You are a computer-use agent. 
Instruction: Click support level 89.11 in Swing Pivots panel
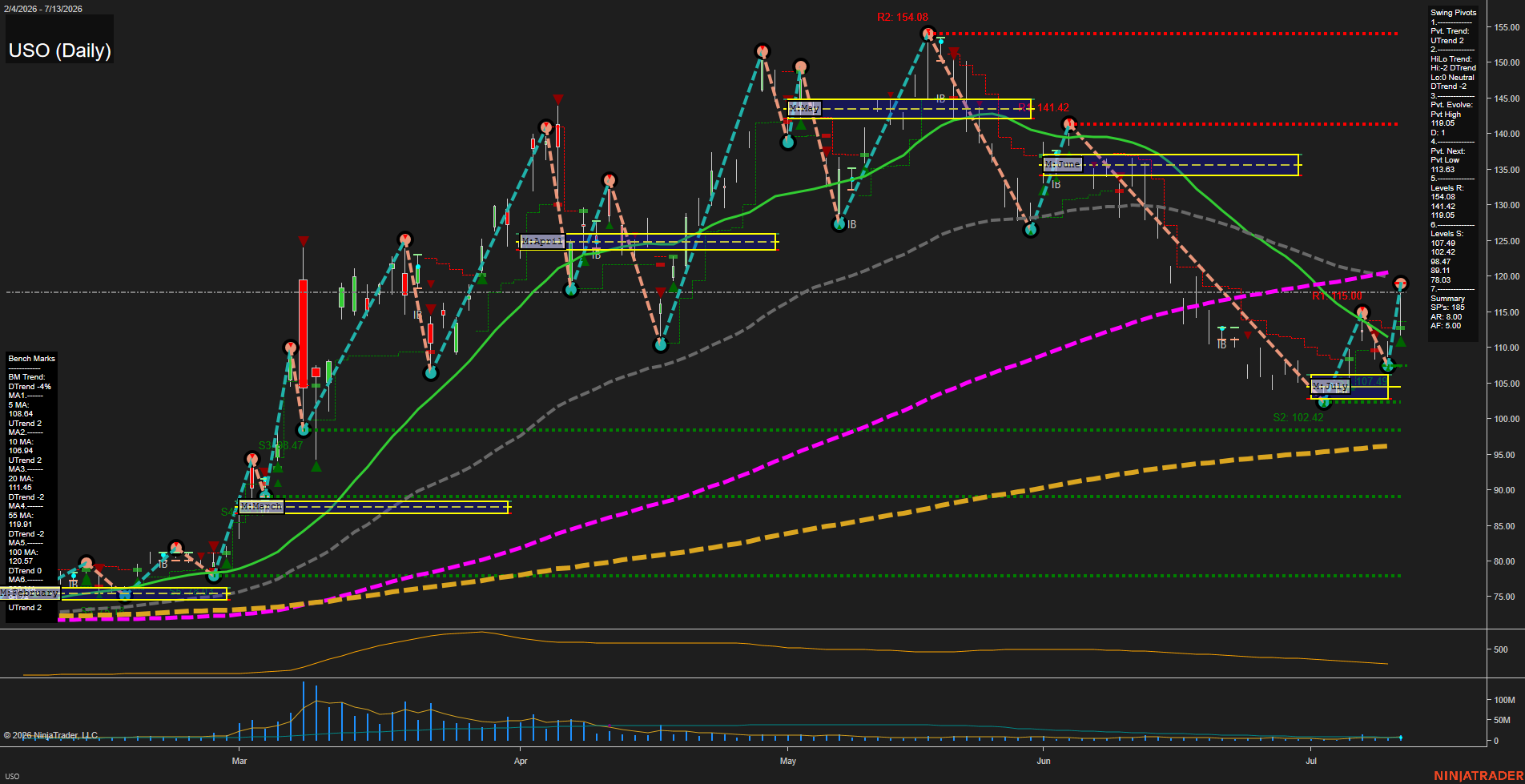[1440, 271]
